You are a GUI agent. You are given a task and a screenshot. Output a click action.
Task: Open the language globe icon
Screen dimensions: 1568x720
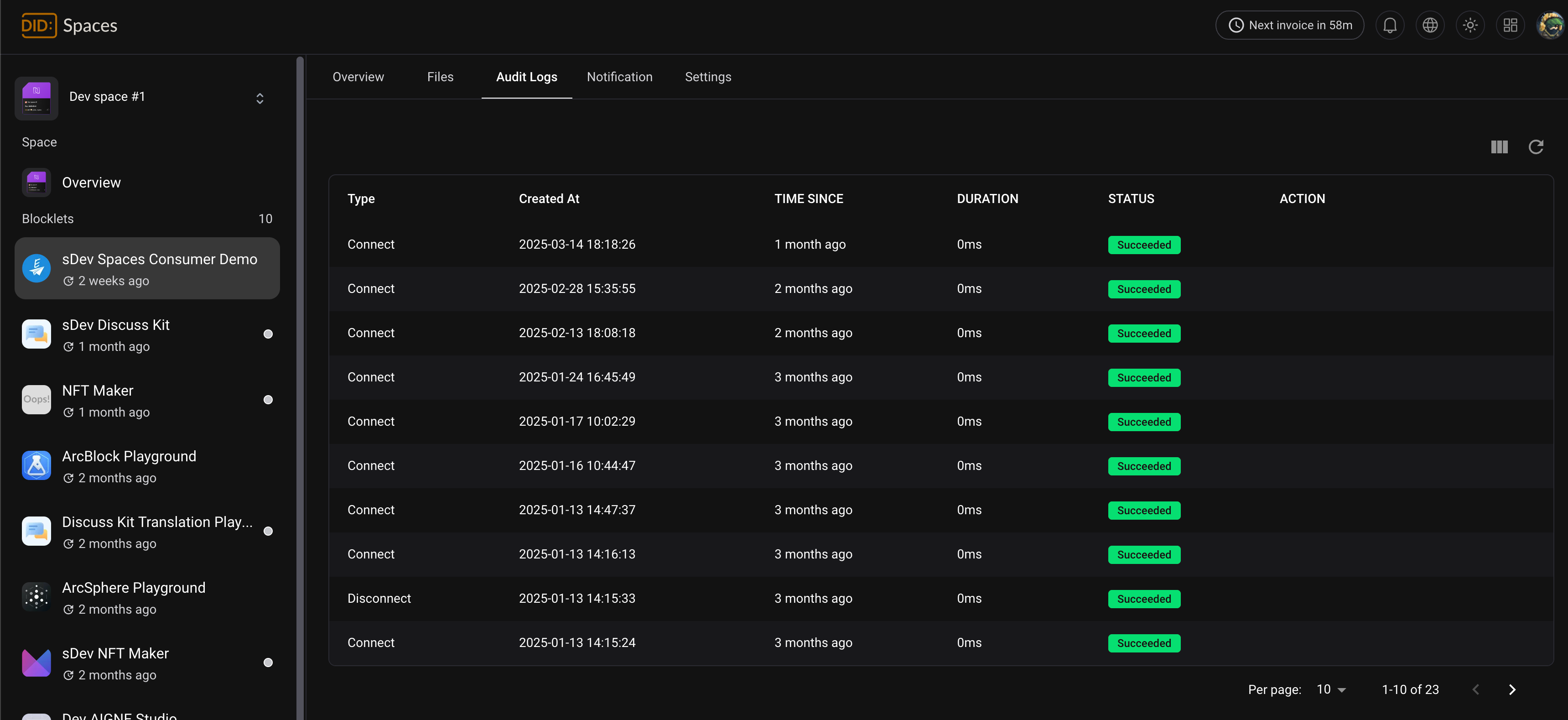tap(1430, 26)
